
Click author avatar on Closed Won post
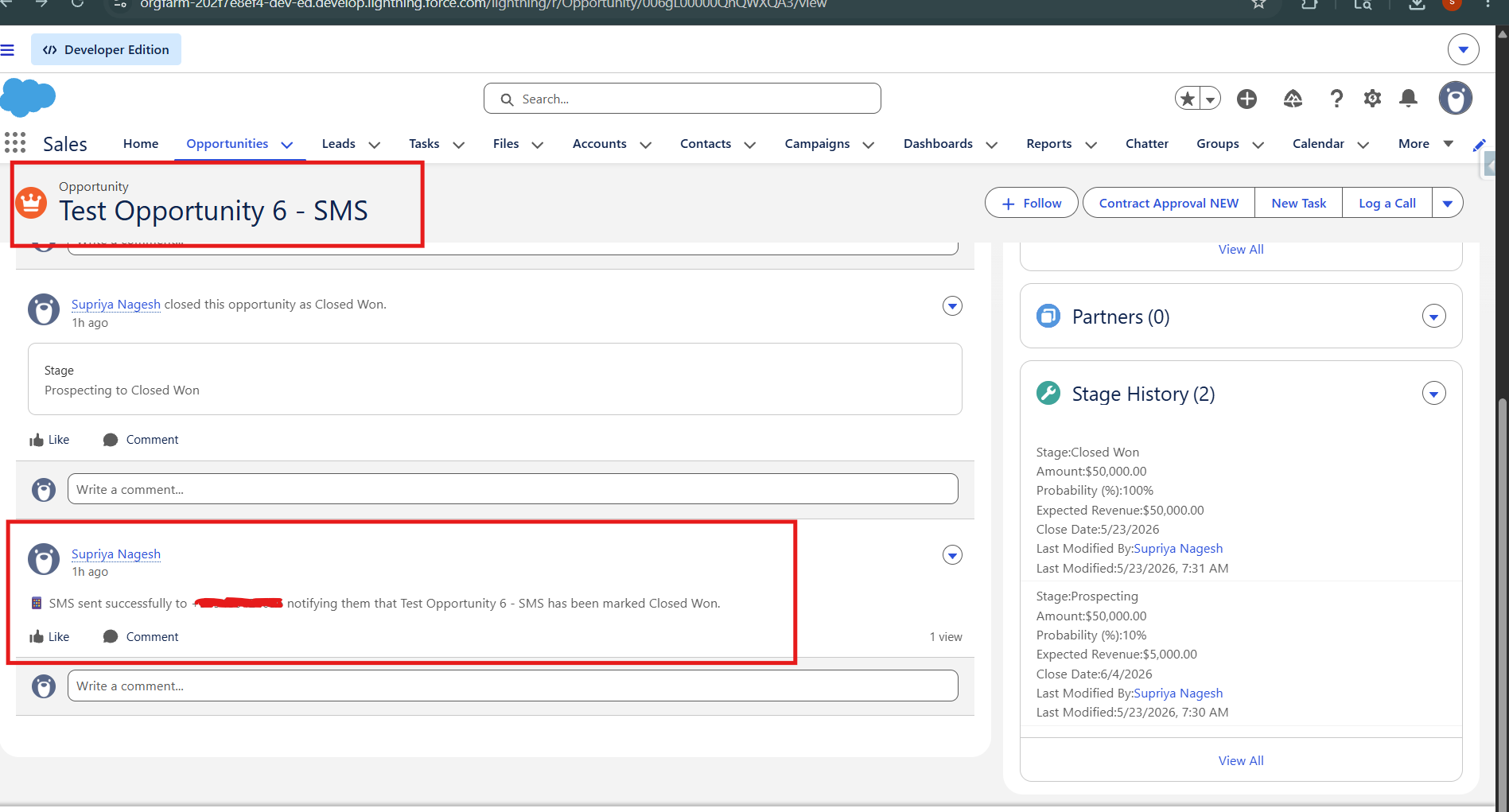click(x=44, y=310)
